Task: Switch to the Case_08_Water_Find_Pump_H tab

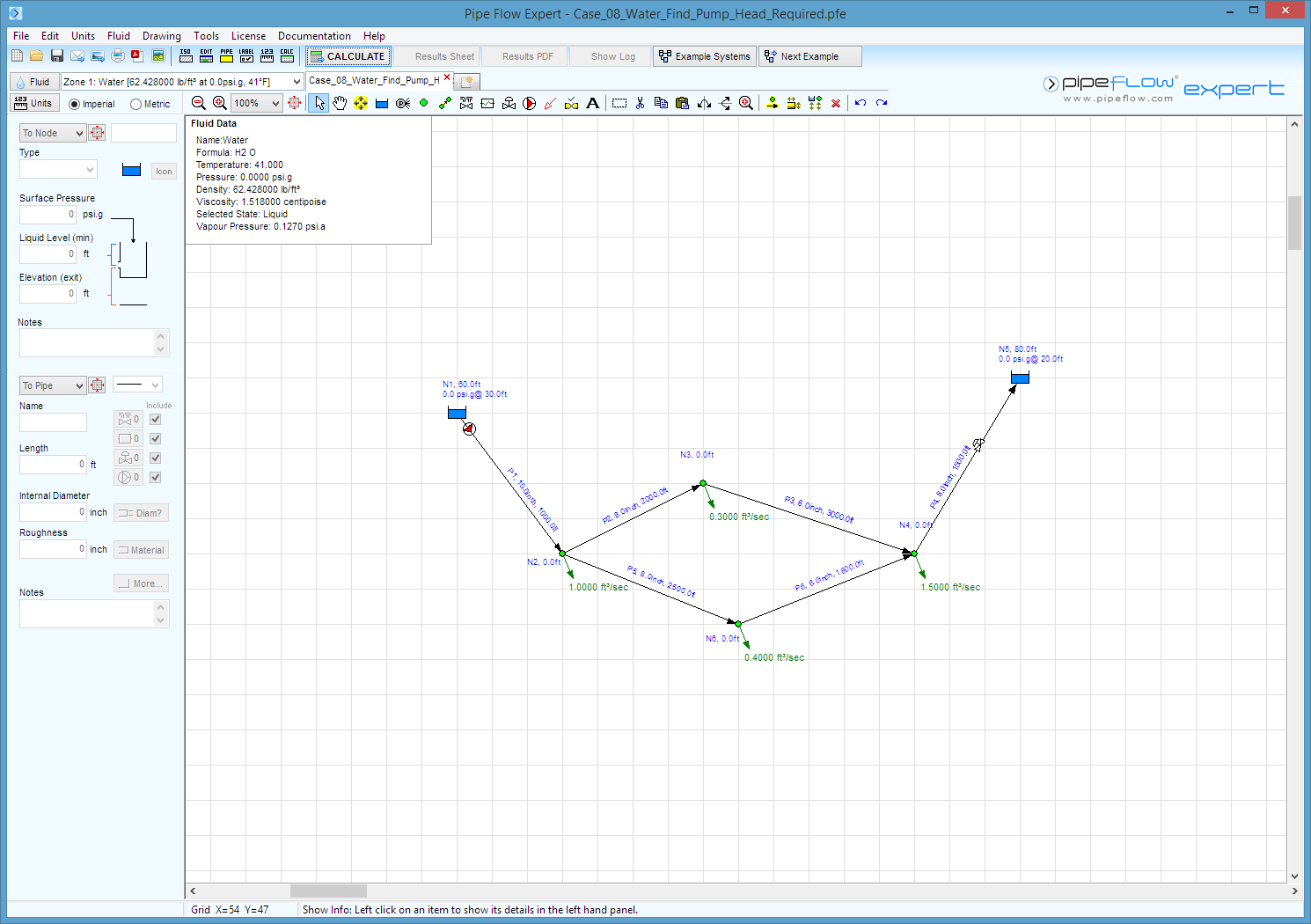Action: coord(374,80)
